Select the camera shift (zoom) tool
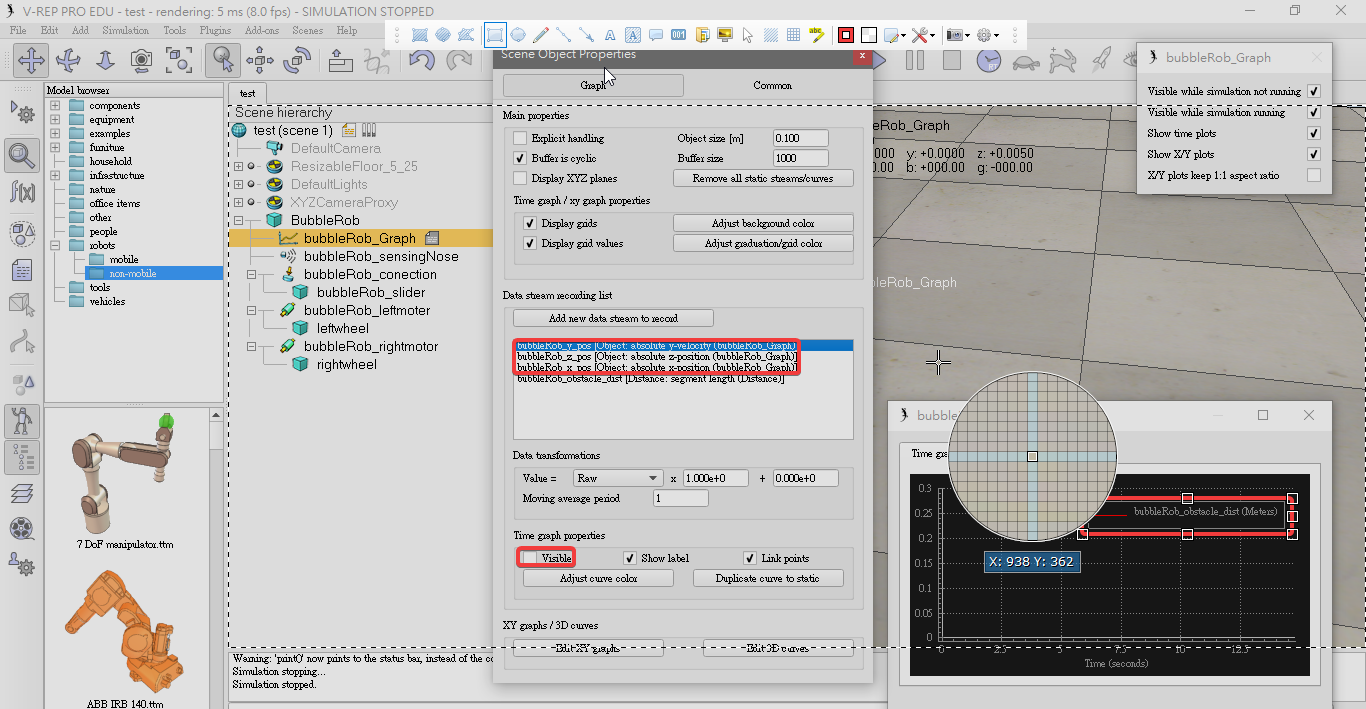The width and height of the screenshot is (1366, 709). [105, 60]
